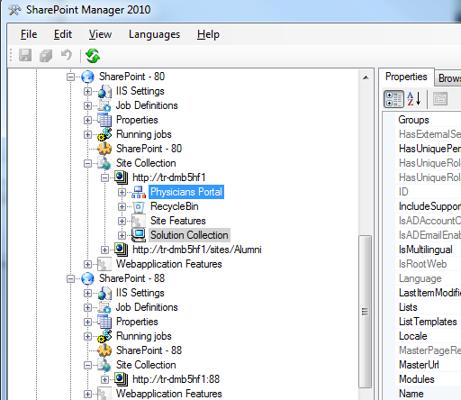461x400 pixels.
Task: Click the Save toolbar icon
Action: (x=25, y=55)
